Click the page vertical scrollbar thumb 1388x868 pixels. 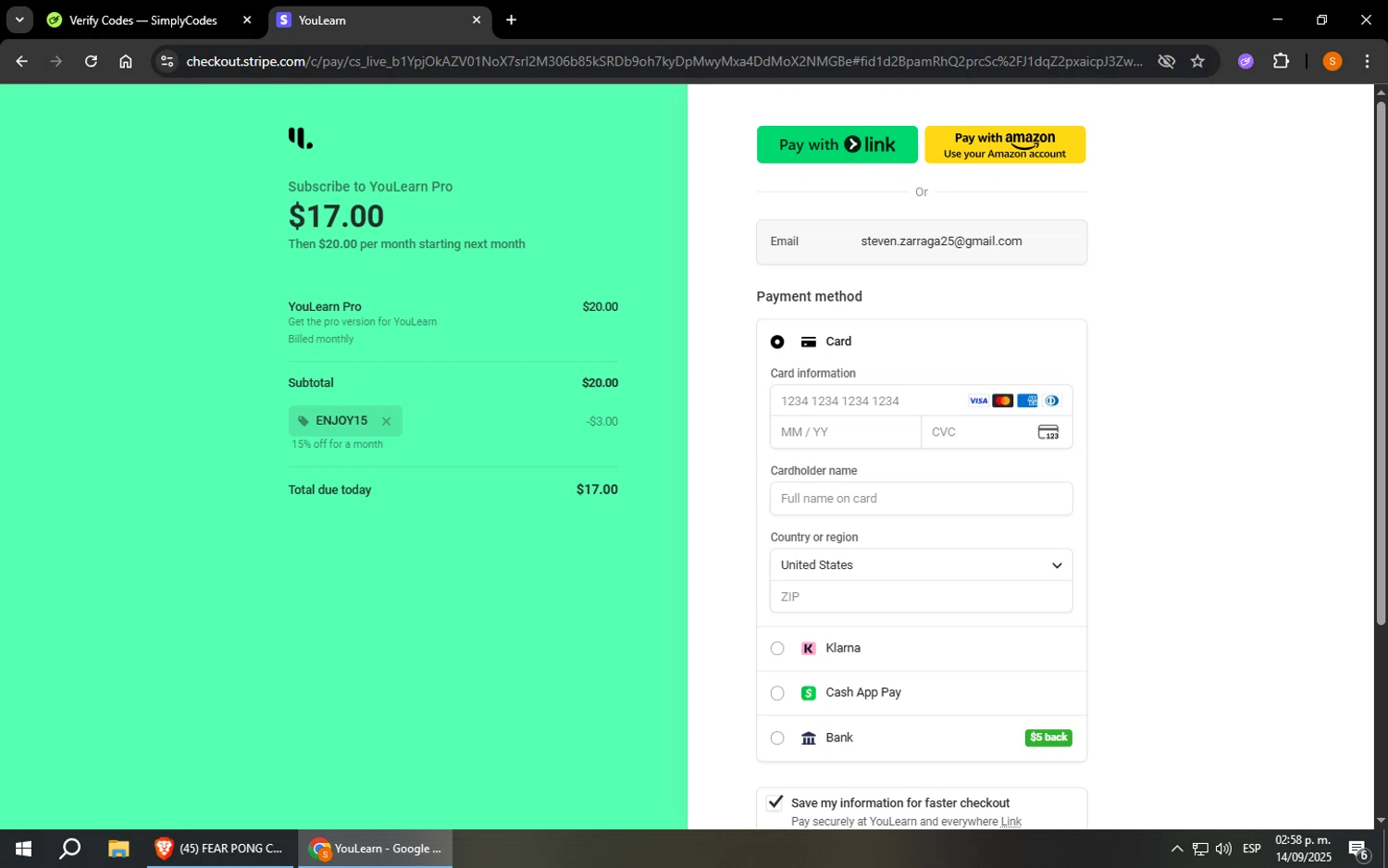(x=1381, y=364)
